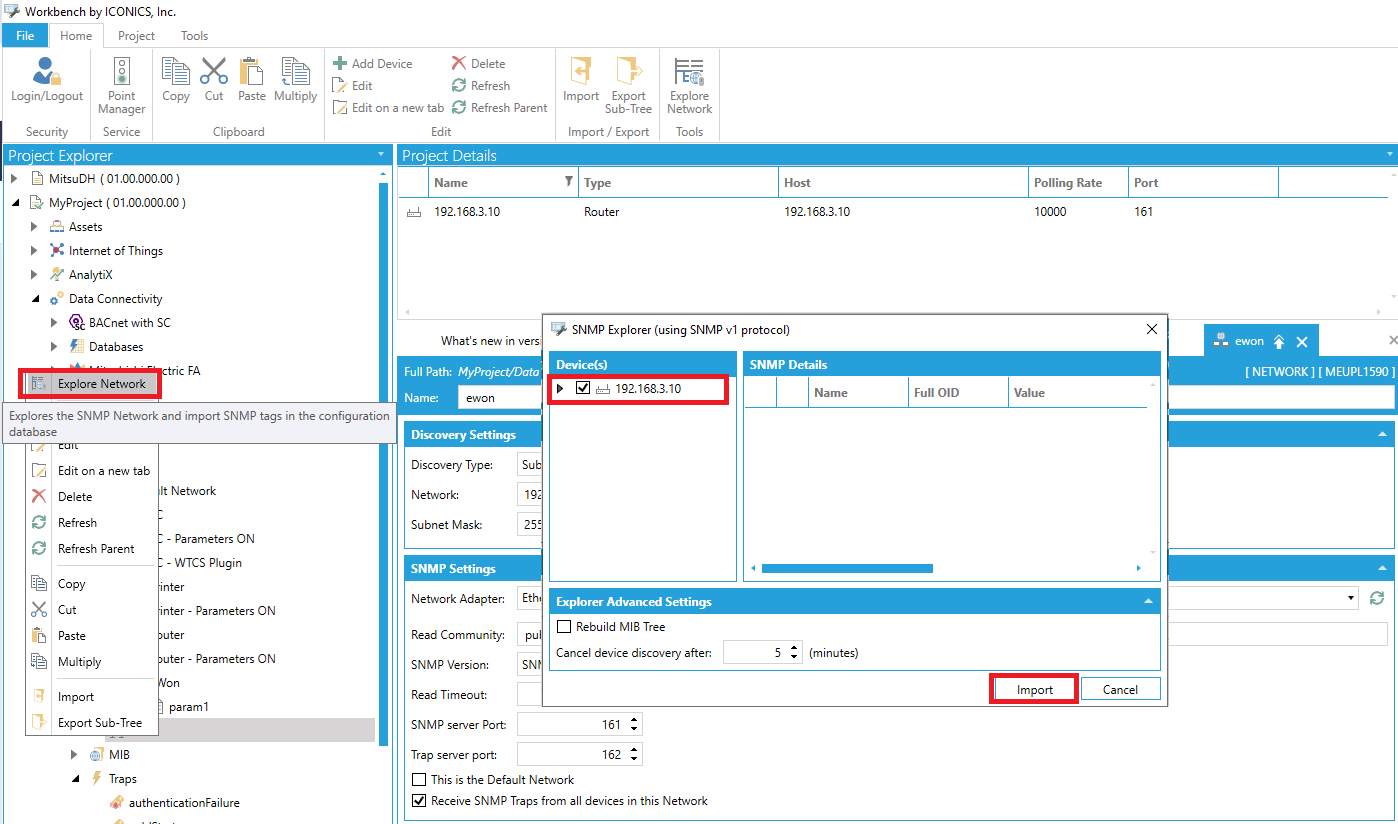Expand the MIB tree node
The width and height of the screenshot is (1398, 824).
point(74,755)
